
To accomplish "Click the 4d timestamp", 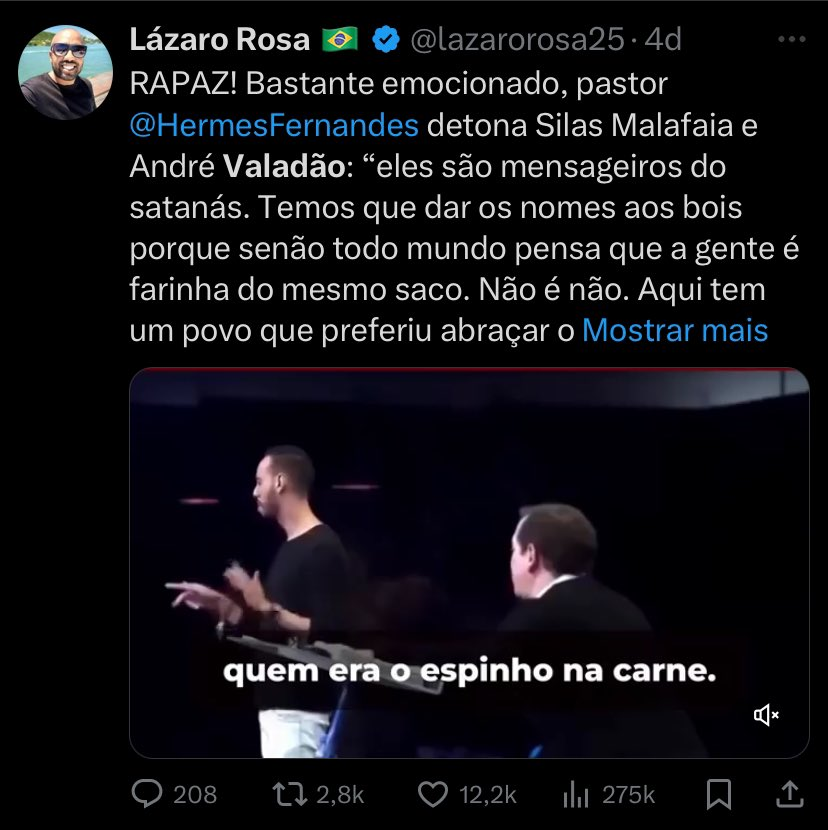I will coord(663,40).
